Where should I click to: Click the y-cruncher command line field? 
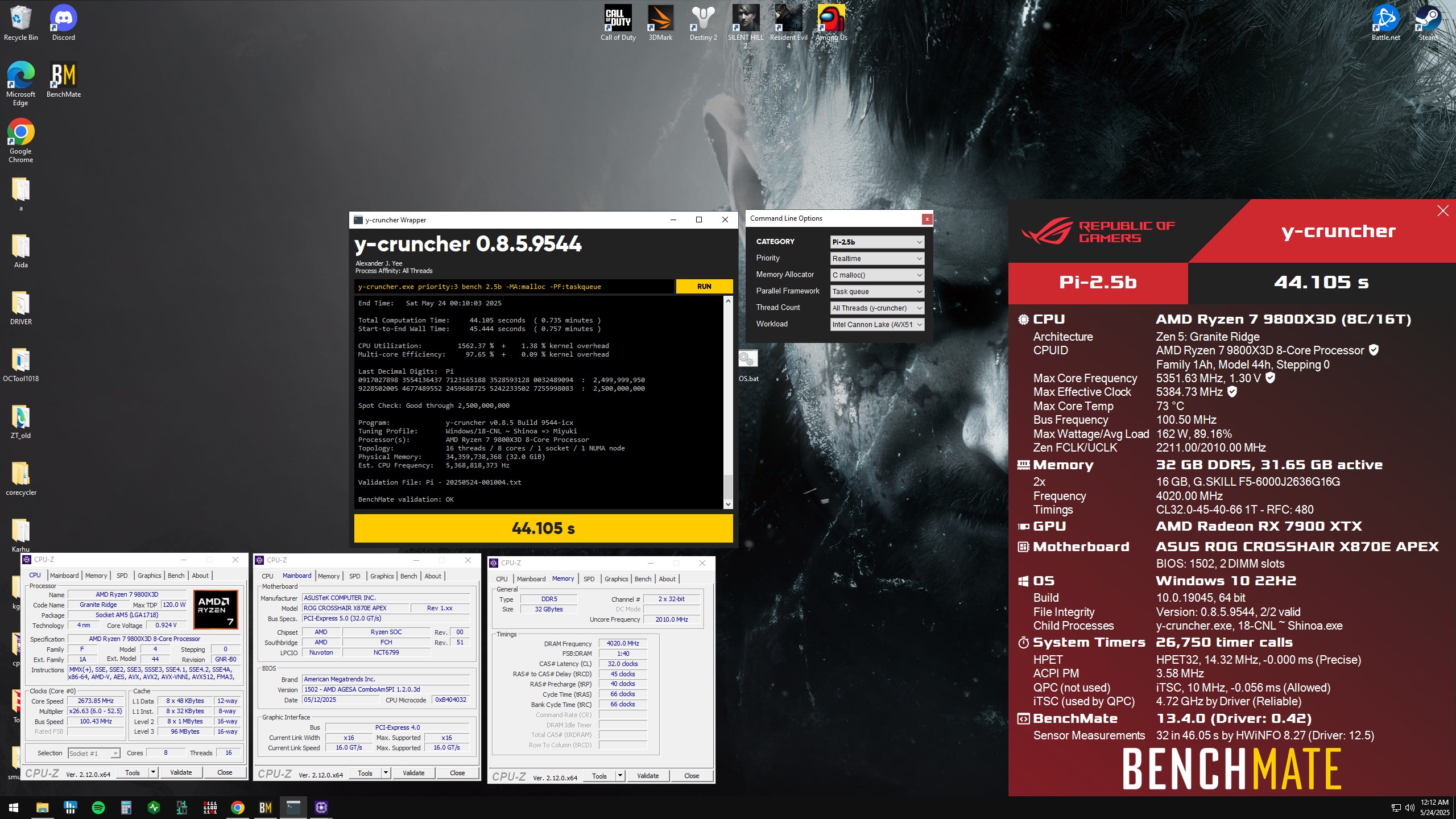(x=514, y=287)
